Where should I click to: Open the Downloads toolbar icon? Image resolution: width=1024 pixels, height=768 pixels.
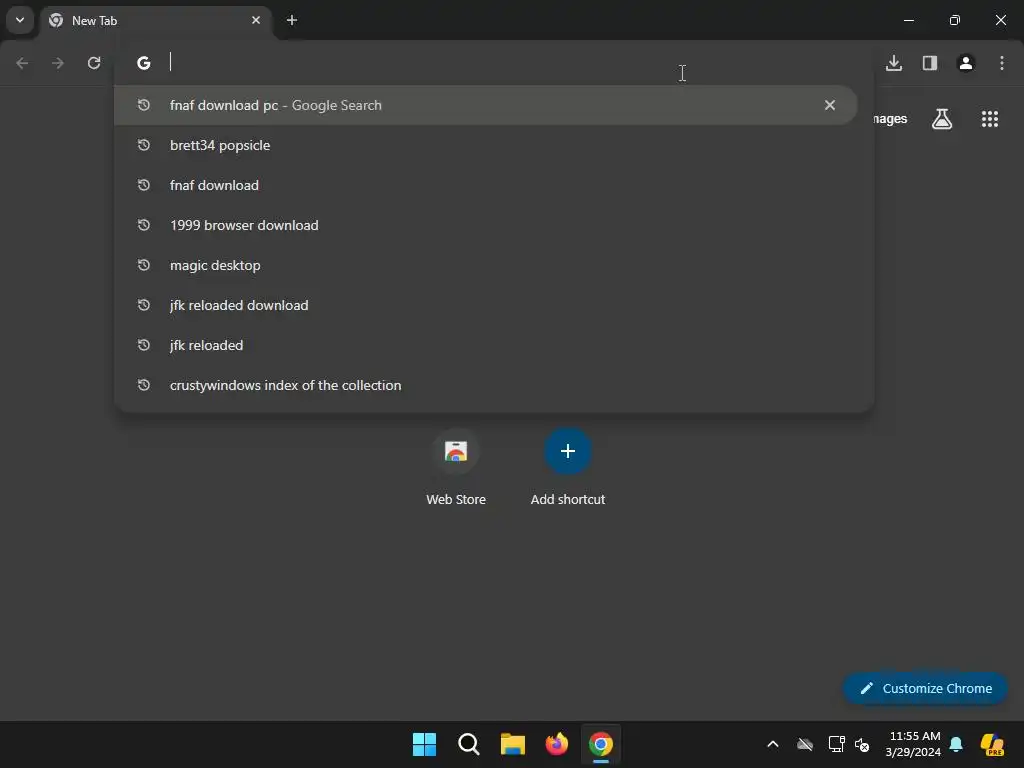(x=894, y=63)
